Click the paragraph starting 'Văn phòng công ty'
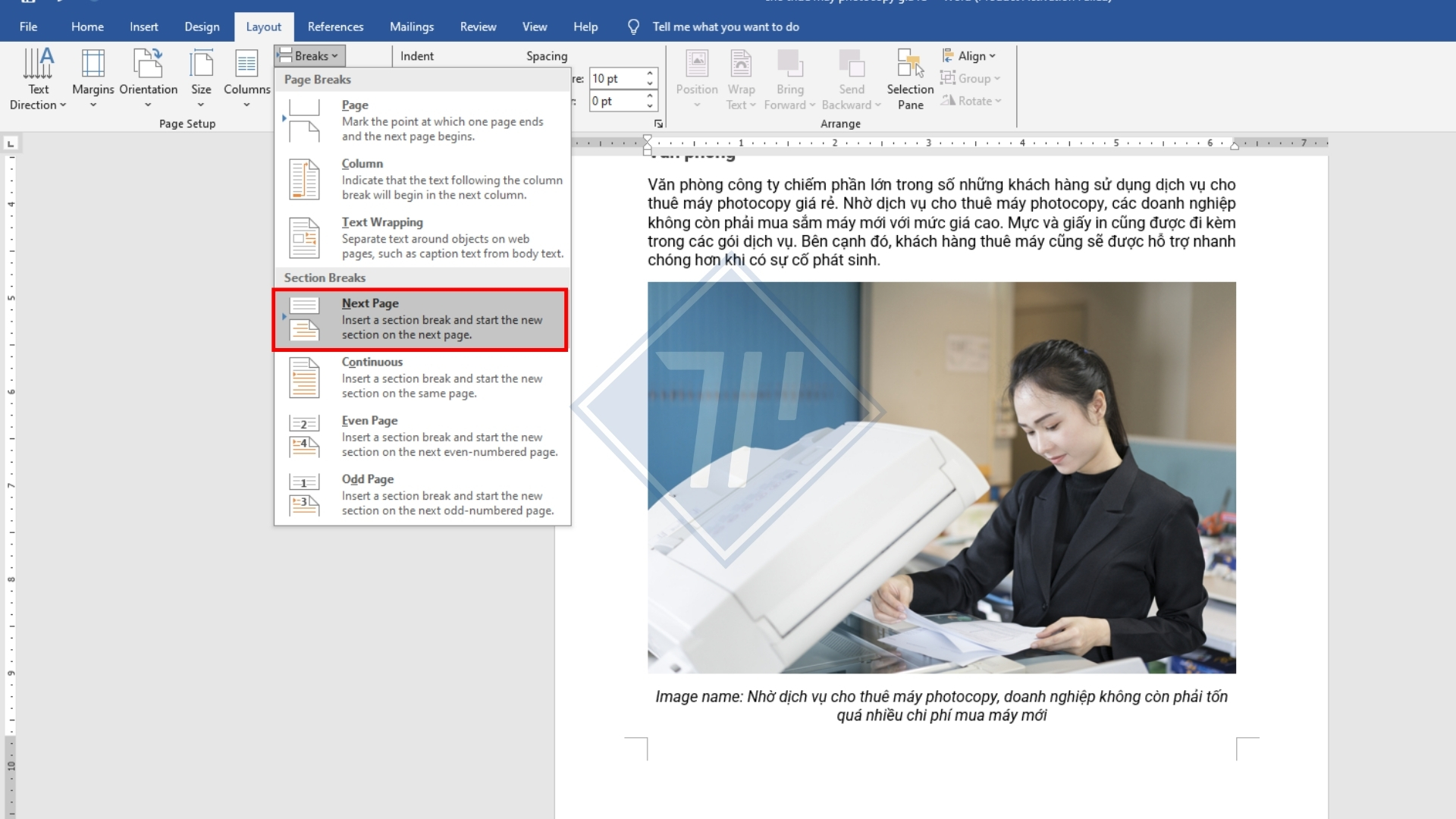 click(941, 222)
